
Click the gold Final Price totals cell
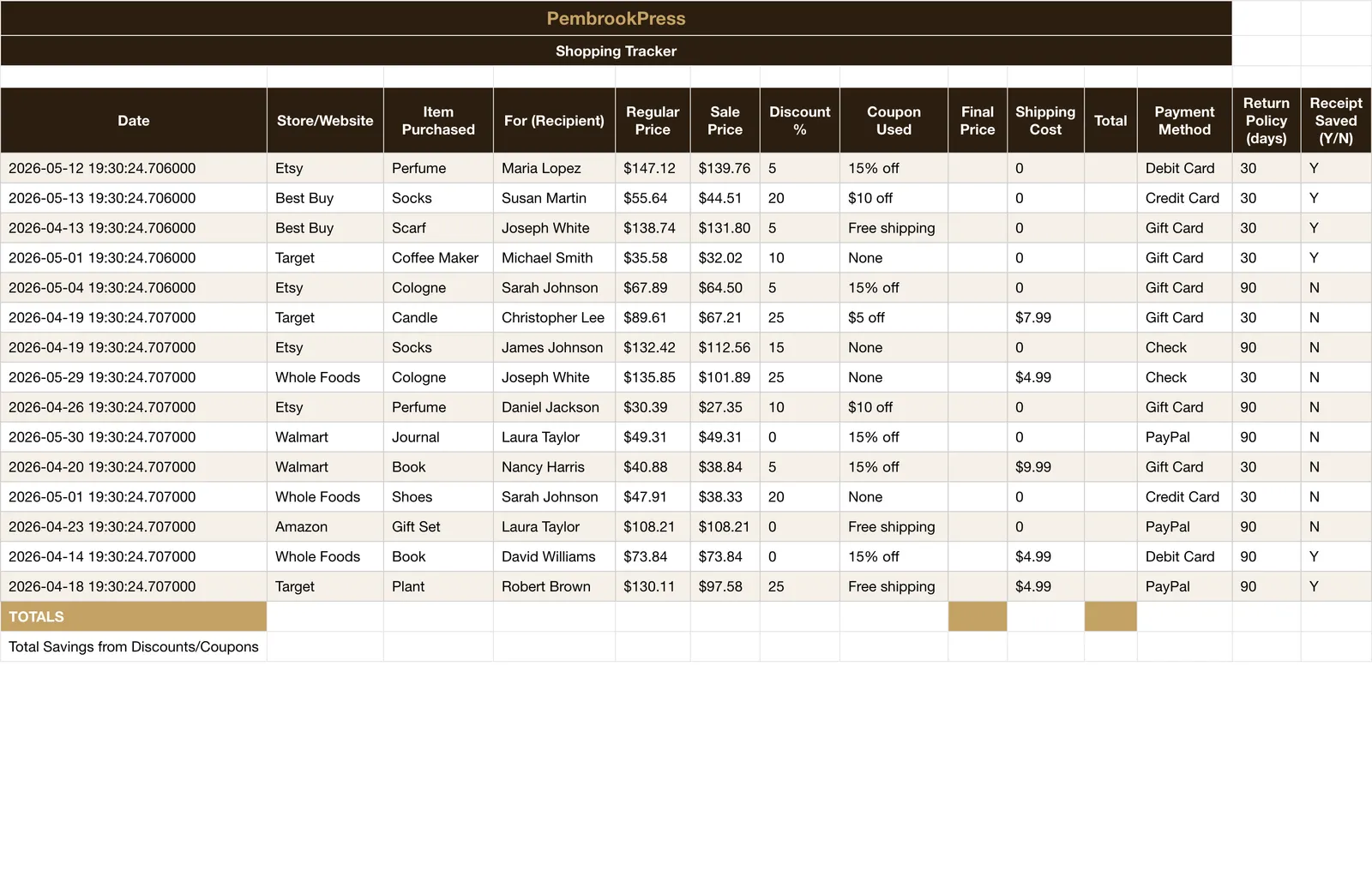978,616
